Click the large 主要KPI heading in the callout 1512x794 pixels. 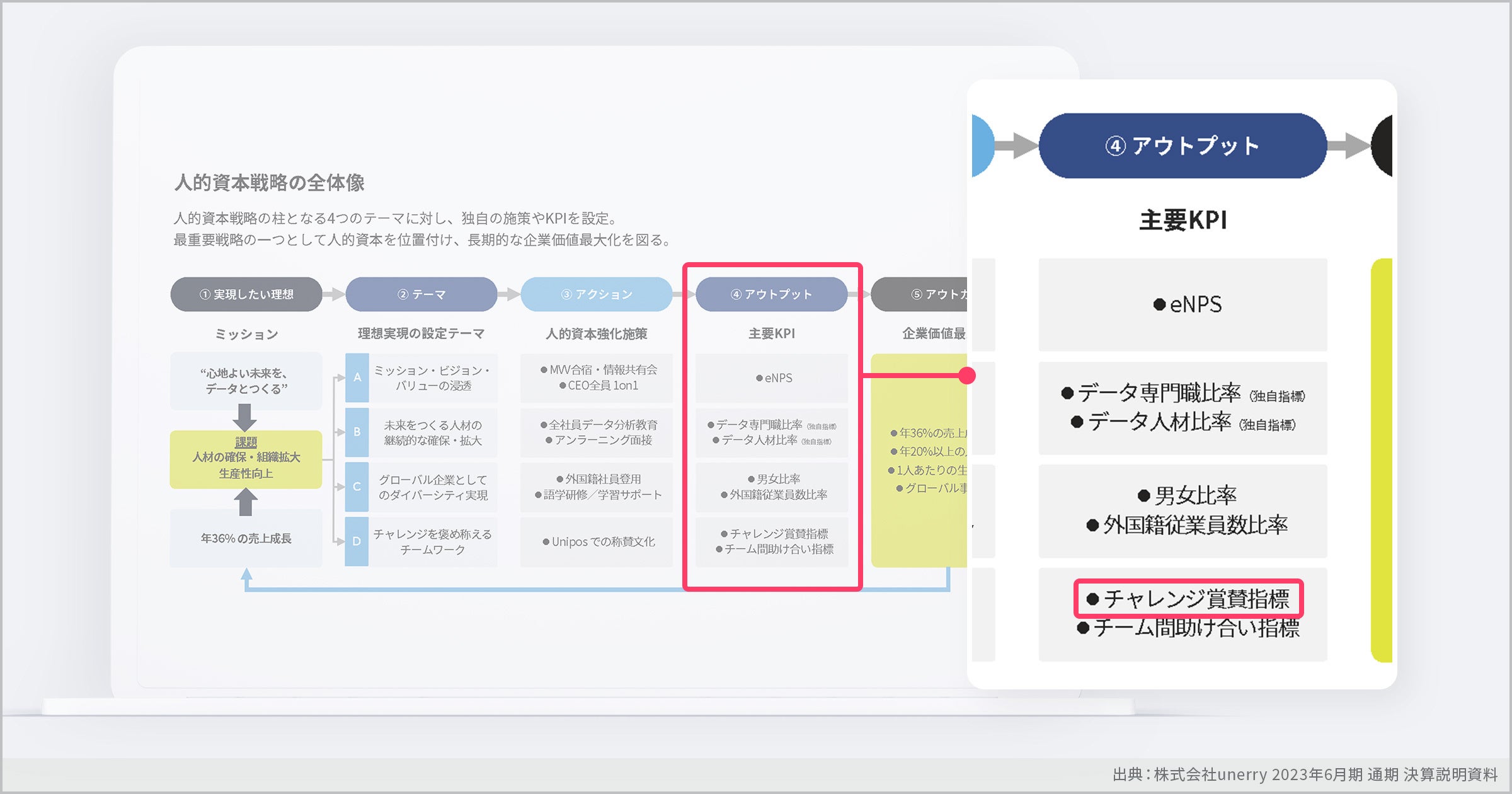pos(1183,220)
